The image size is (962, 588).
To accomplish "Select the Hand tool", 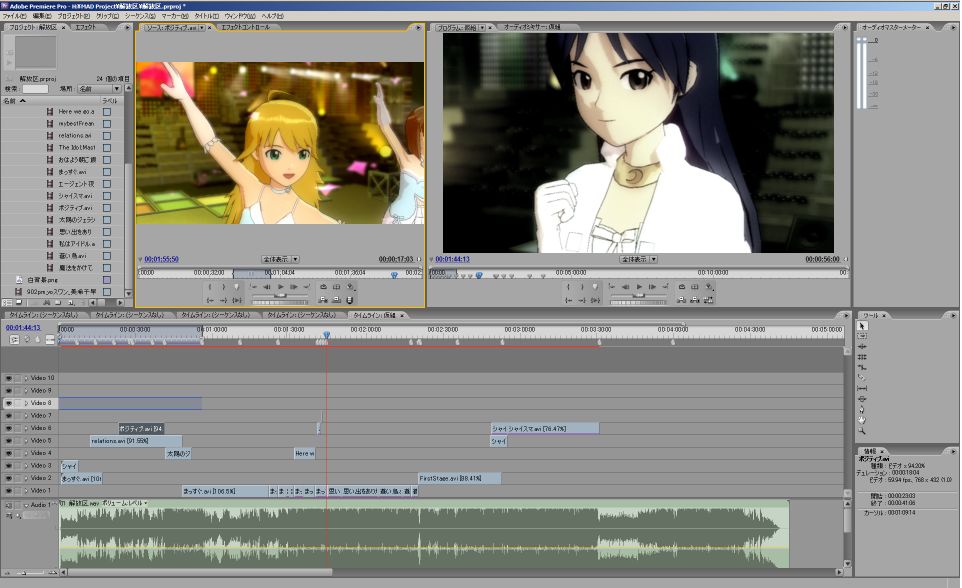I will coord(861,420).
